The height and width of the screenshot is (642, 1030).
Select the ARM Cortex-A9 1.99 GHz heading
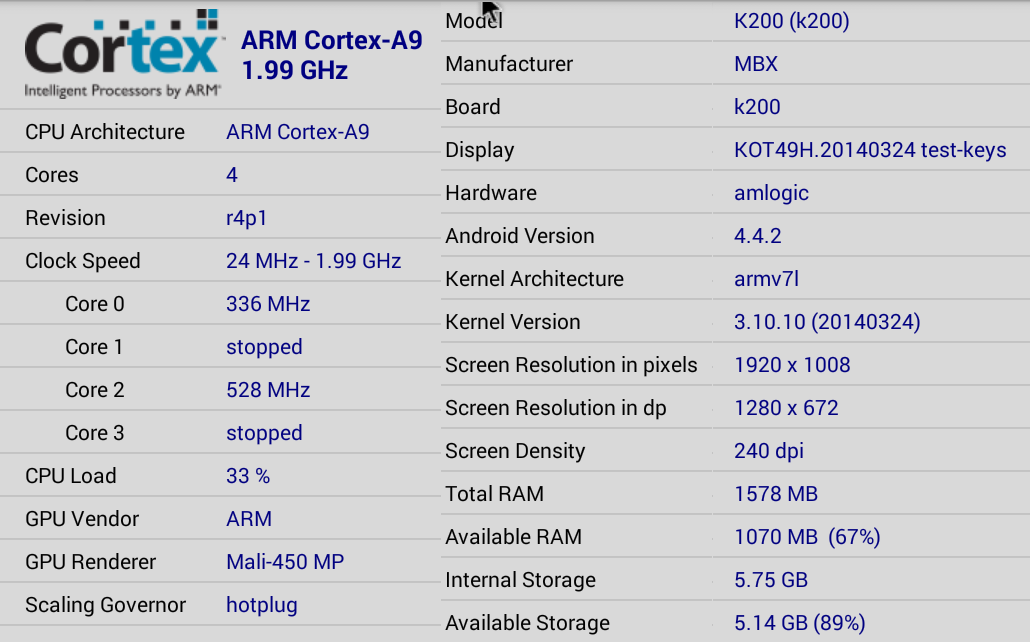pos(332,55)
